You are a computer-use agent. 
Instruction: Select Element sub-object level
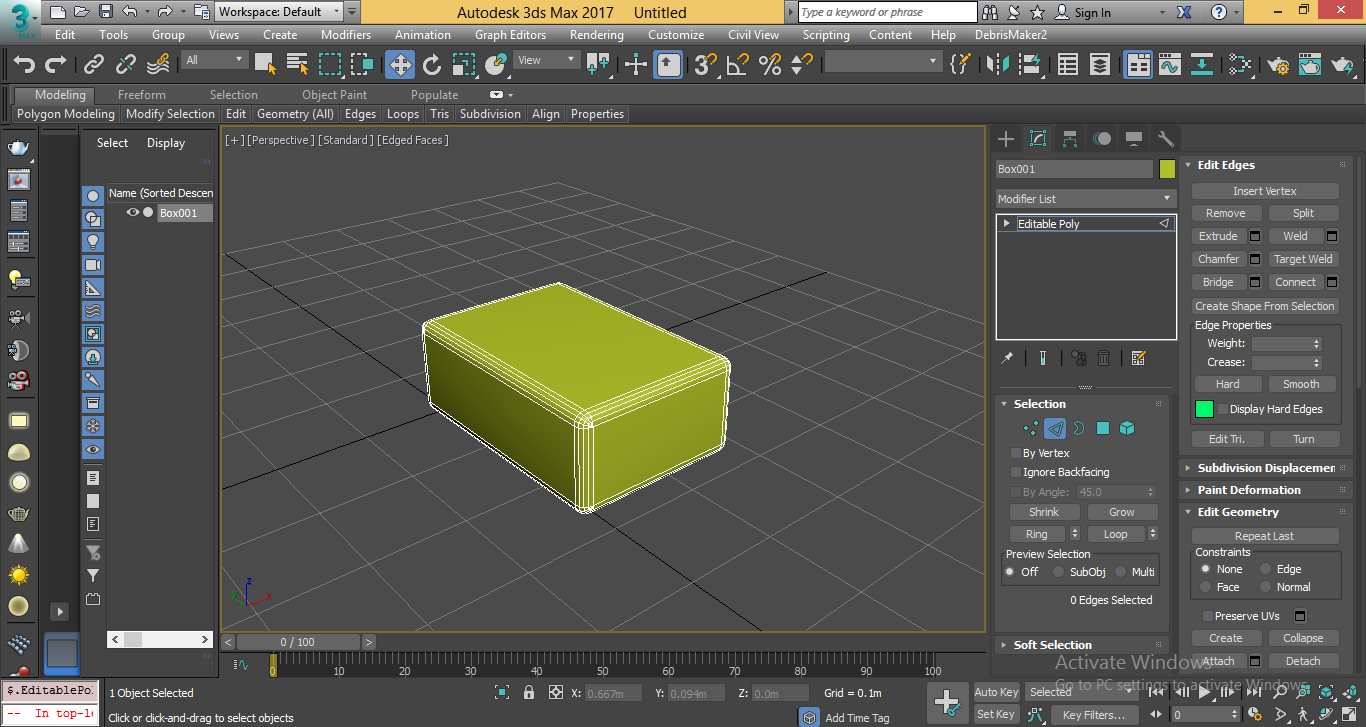point(1127,428)
